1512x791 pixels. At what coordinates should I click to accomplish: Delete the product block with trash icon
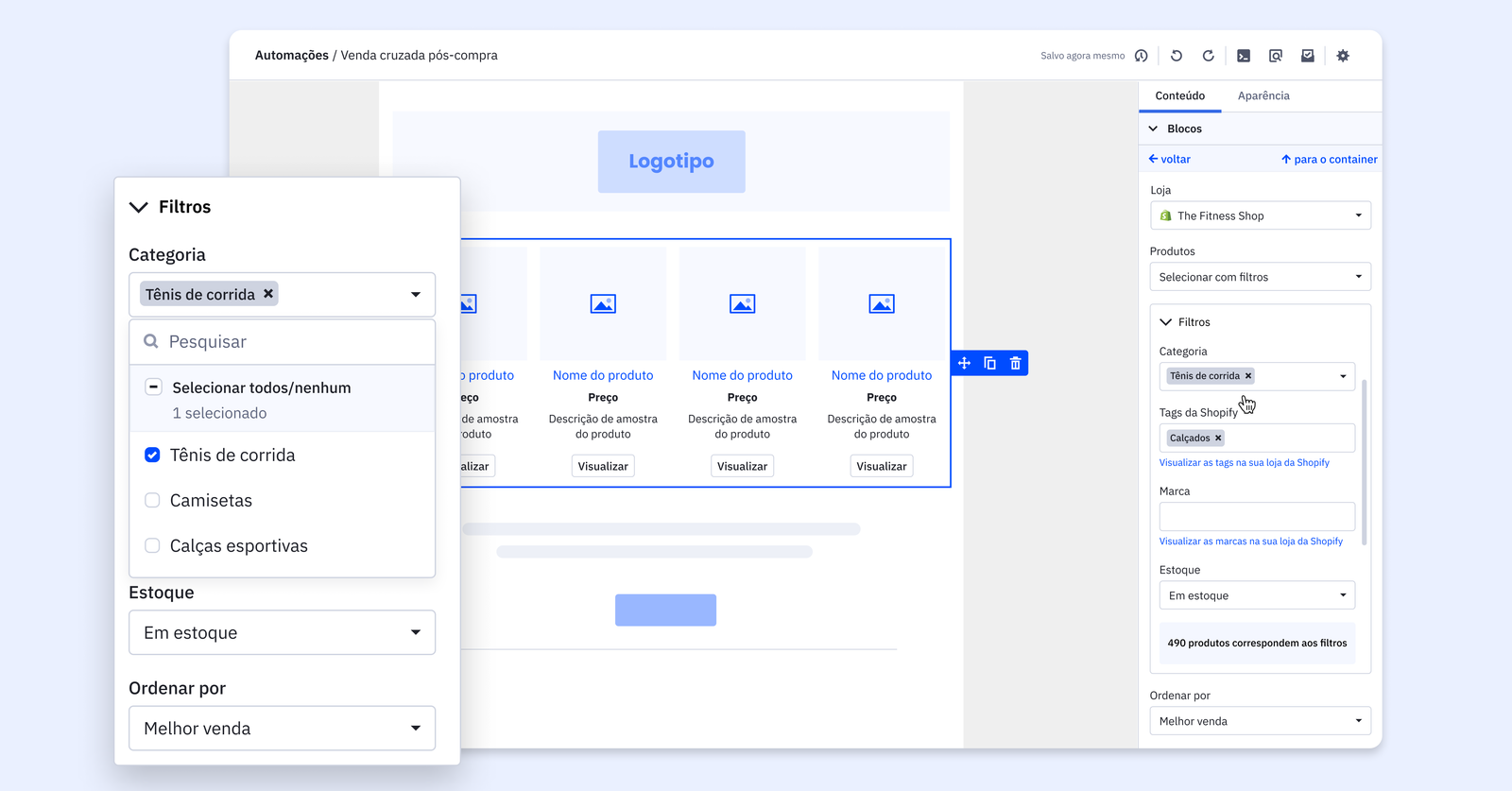[x=1016, y=363]
